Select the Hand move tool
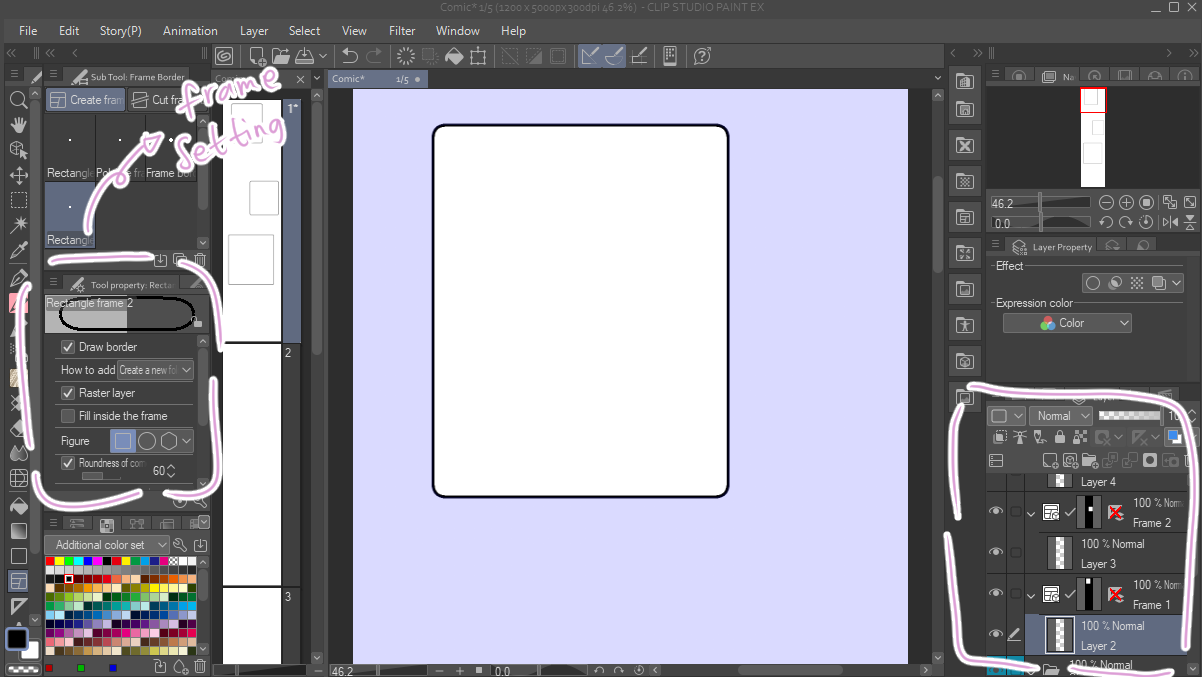 (18, 125)
